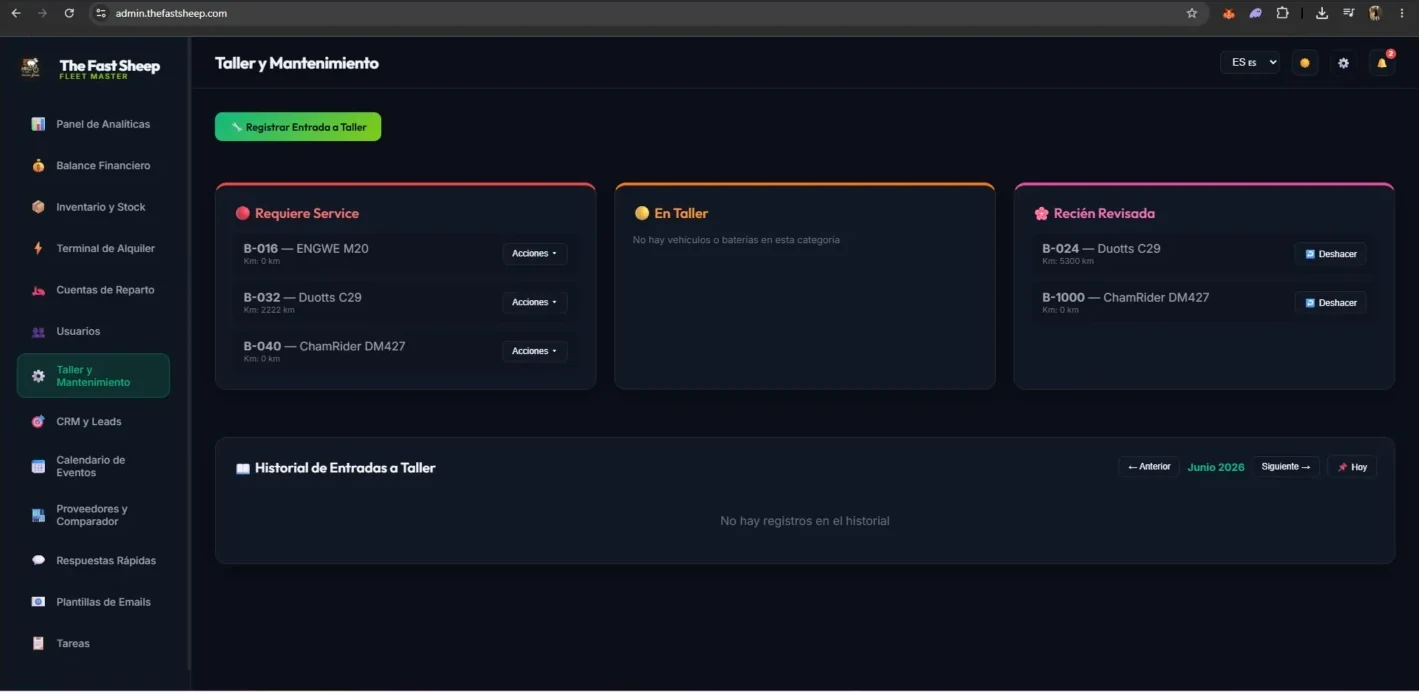
Task: Click The Fast Sheep logo icon
Action: point(31,67)
